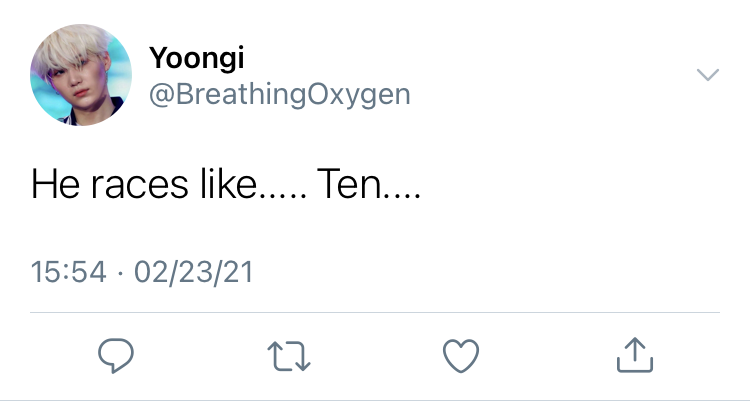Toggle the heart to favorite this tweet
The height and width of the screenshot is (401, 750).
coord(461,356)
